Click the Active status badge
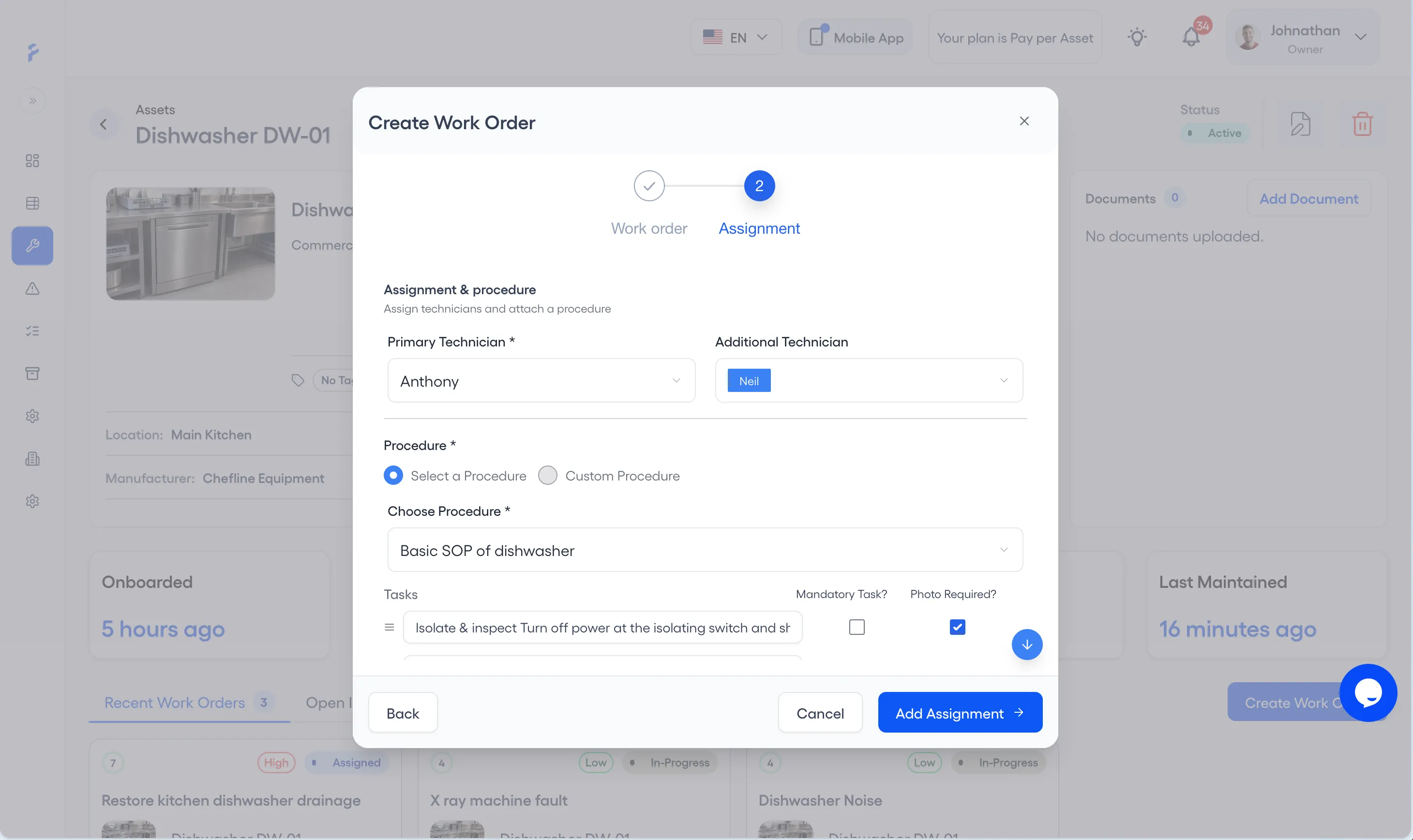Screen dimensions: 1413x840 point(1216,133)
